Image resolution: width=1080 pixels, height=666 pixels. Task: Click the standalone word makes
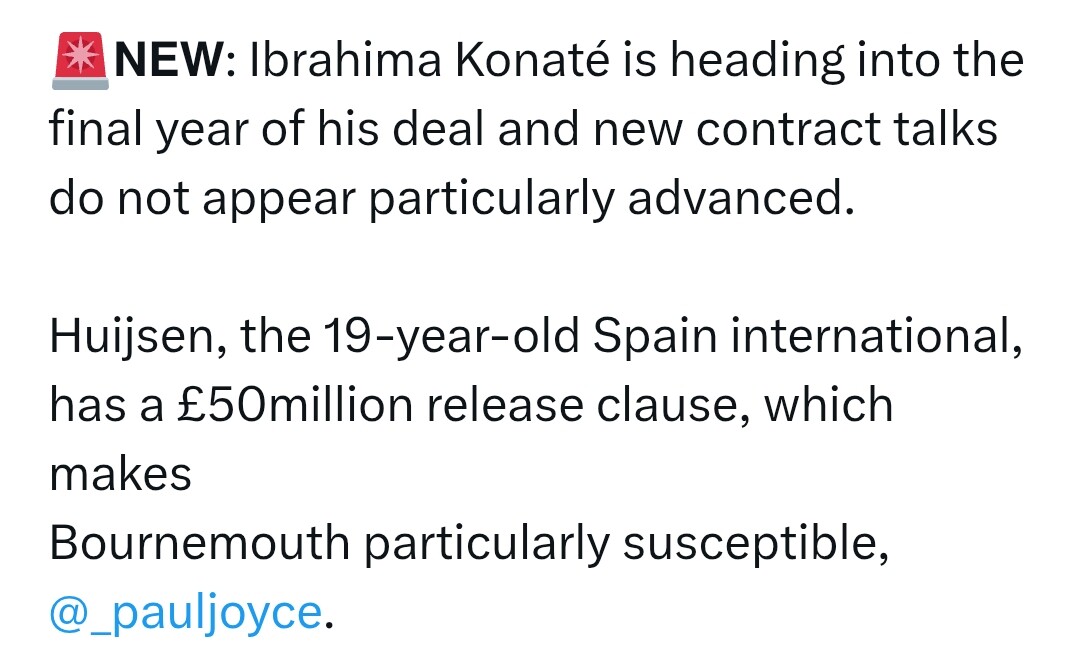point(121,475)
